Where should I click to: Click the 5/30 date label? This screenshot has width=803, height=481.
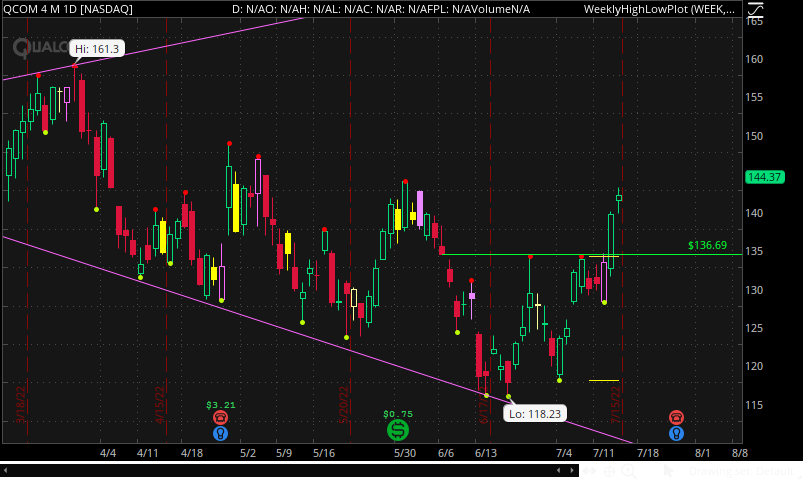coord(405,453)
